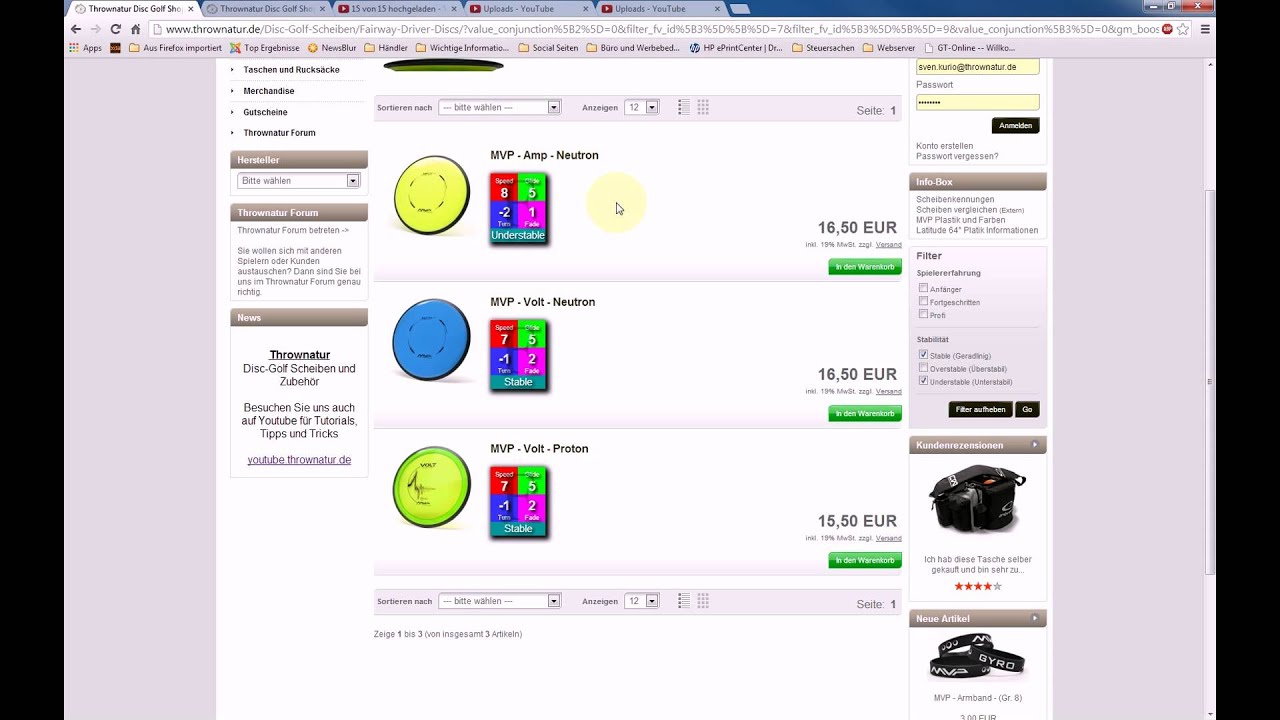Open the 'Social Seiten' bookmark folder
Screen dimensions: 1280x720
548,47
